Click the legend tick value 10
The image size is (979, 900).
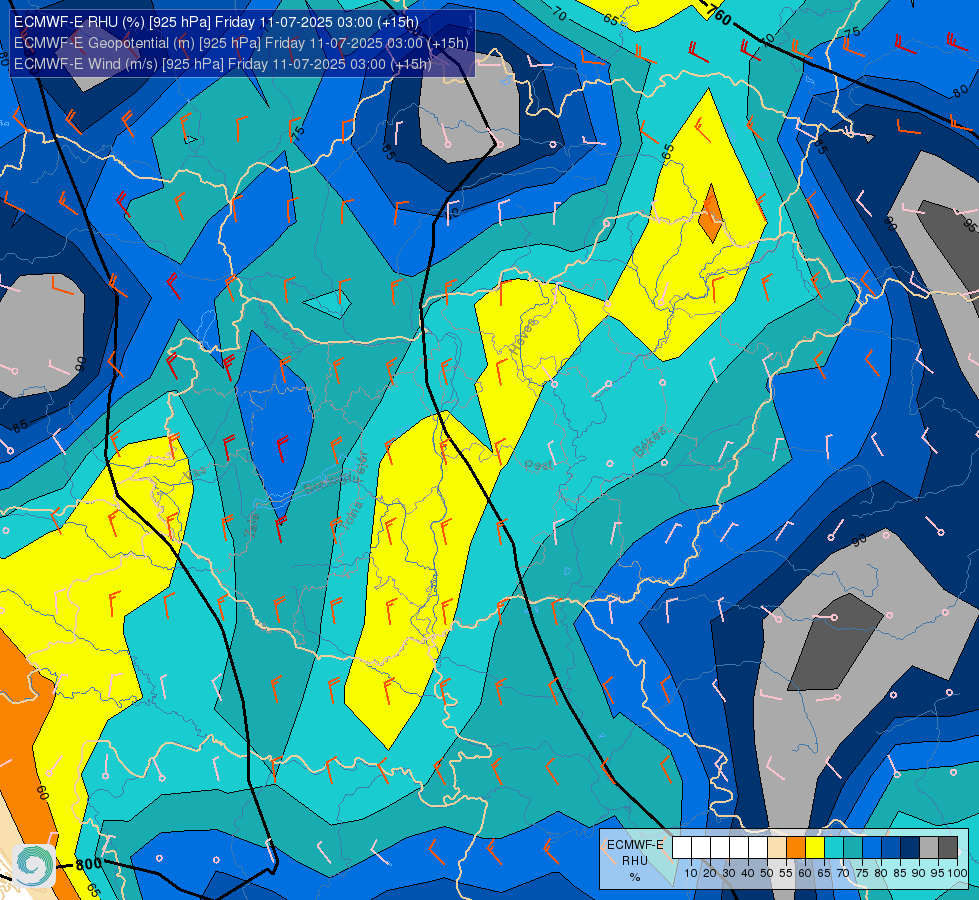click(x=691, y=873)
